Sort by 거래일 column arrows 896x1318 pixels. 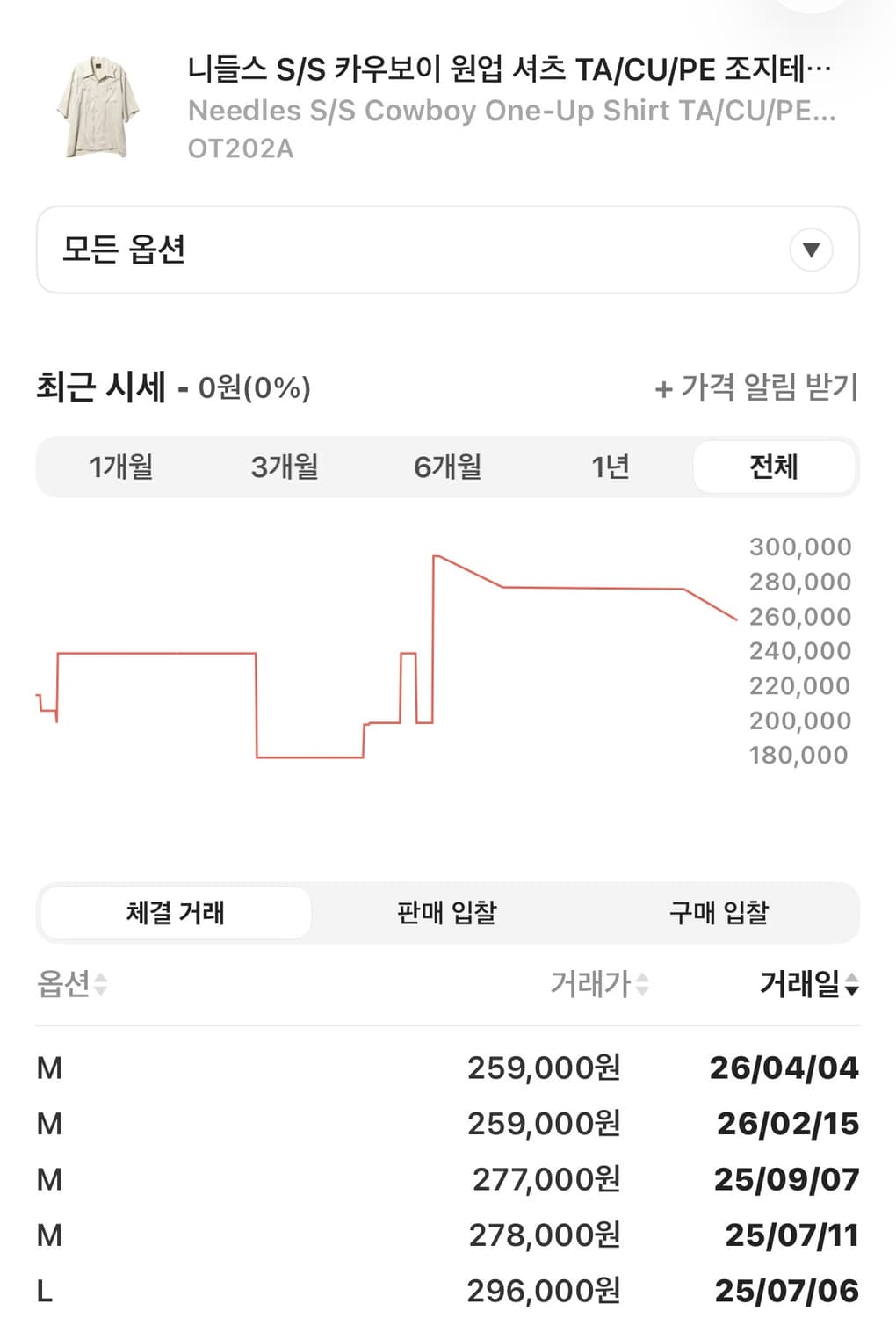(851, 985)
